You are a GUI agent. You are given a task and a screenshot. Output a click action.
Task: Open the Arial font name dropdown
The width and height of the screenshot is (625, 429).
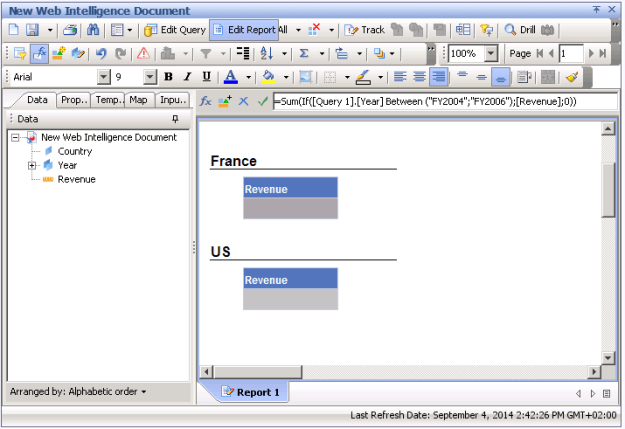[x=104, y=77]
